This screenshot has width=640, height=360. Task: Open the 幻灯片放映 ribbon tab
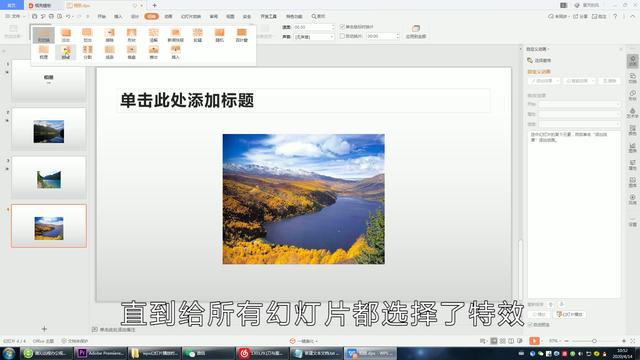(x=191, y=16)
